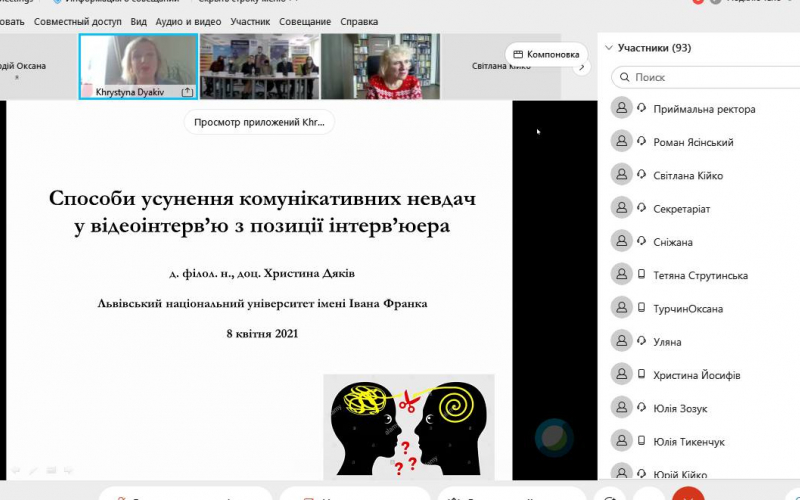Click avatar icon of Тетяна Струтинська

tap(621, 274)
